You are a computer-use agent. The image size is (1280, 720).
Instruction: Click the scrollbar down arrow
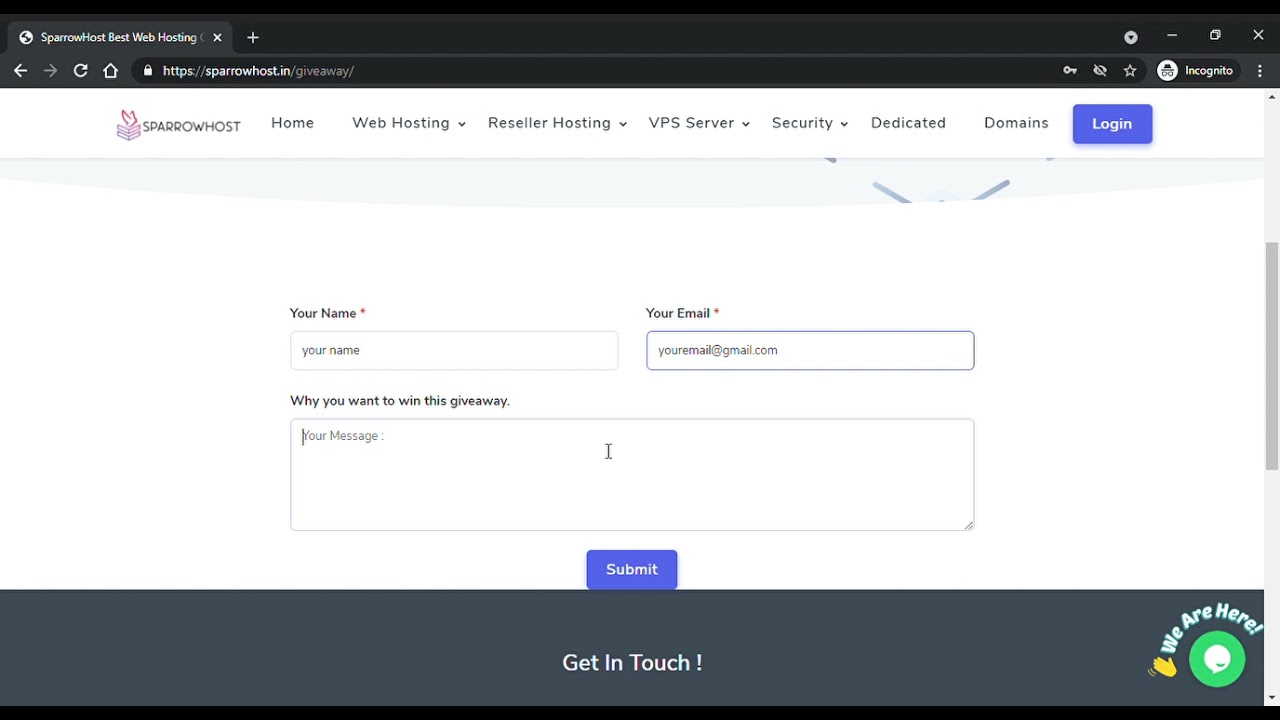pyautogui.click(x=1272, y=697)
